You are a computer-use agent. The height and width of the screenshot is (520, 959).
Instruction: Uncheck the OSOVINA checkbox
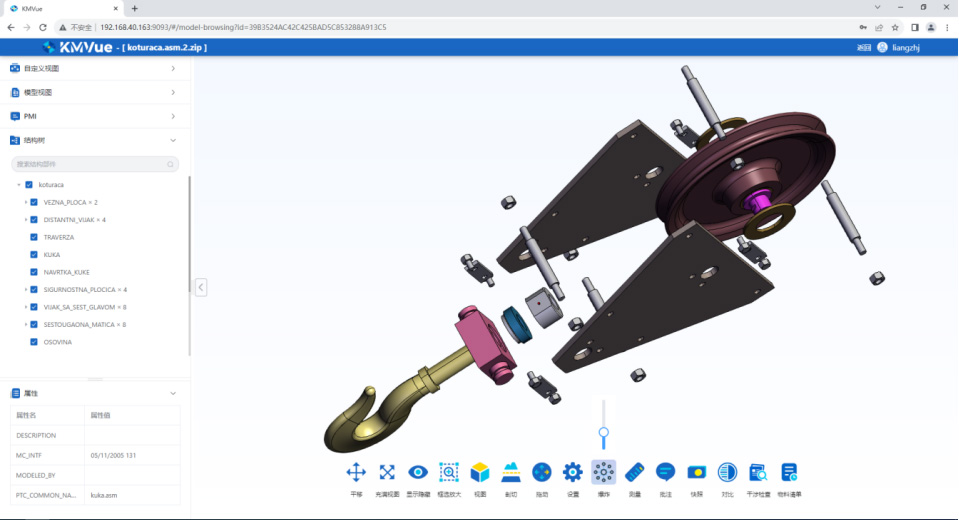point(34,342)
